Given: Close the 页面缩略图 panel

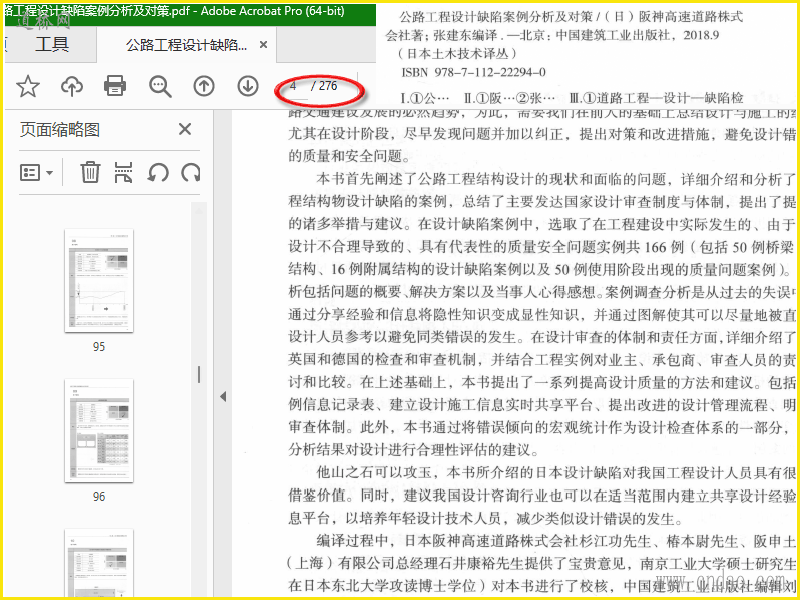Looking at the screenshot, I should pyautogui.click(x=185, y=129).
